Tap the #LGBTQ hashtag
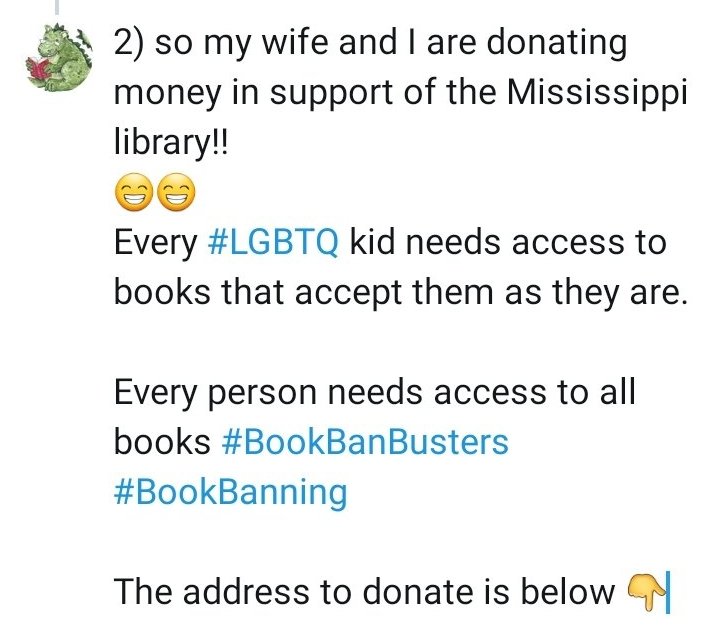The image size is (715, 625). click(x=273, y=242)
